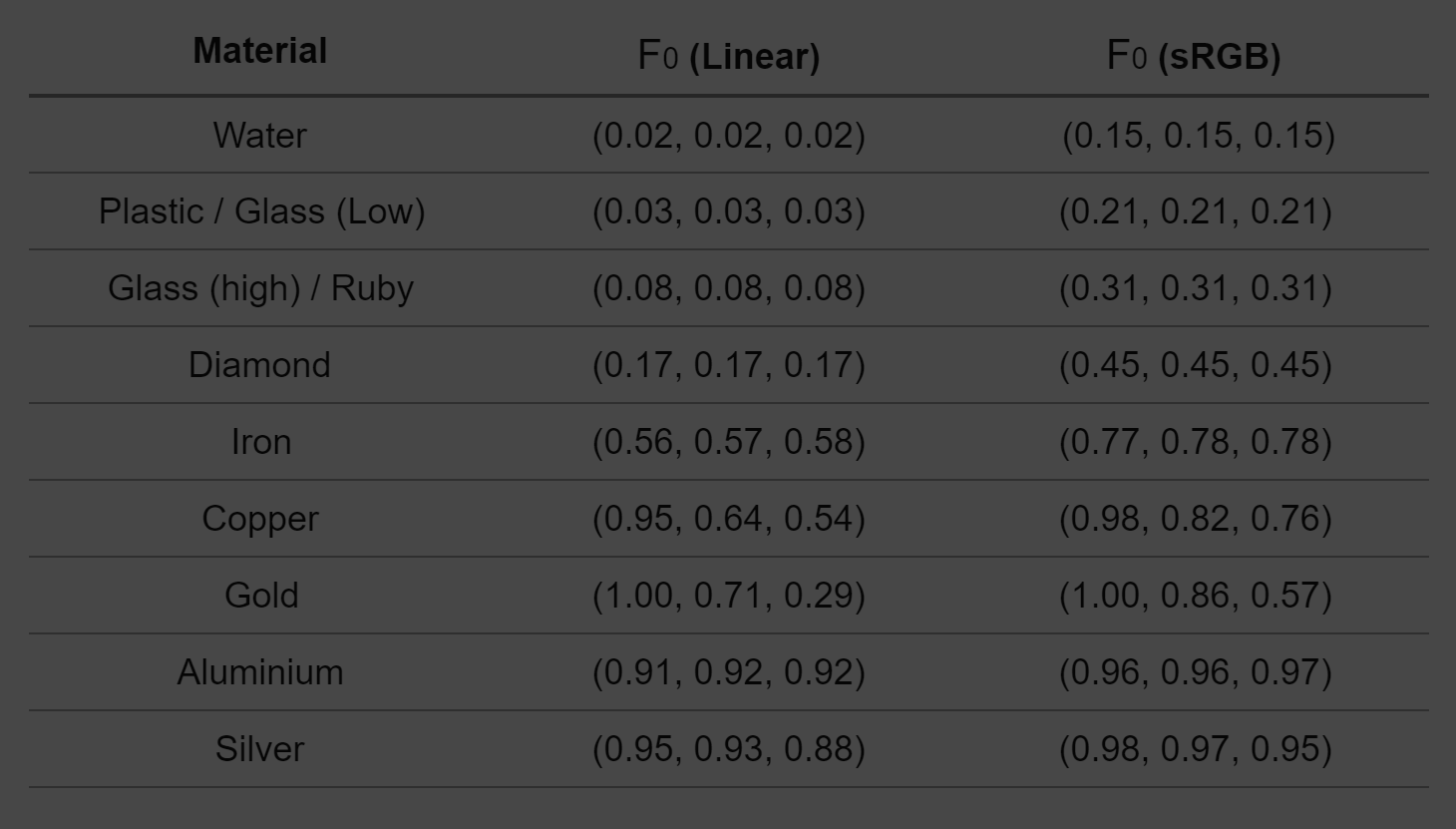Select Iron sRGB value (0.77, 0.78, 0.78)
Image resolution: width=1456 pixels, height=829 pixels.
click(x=1196, y=442)
